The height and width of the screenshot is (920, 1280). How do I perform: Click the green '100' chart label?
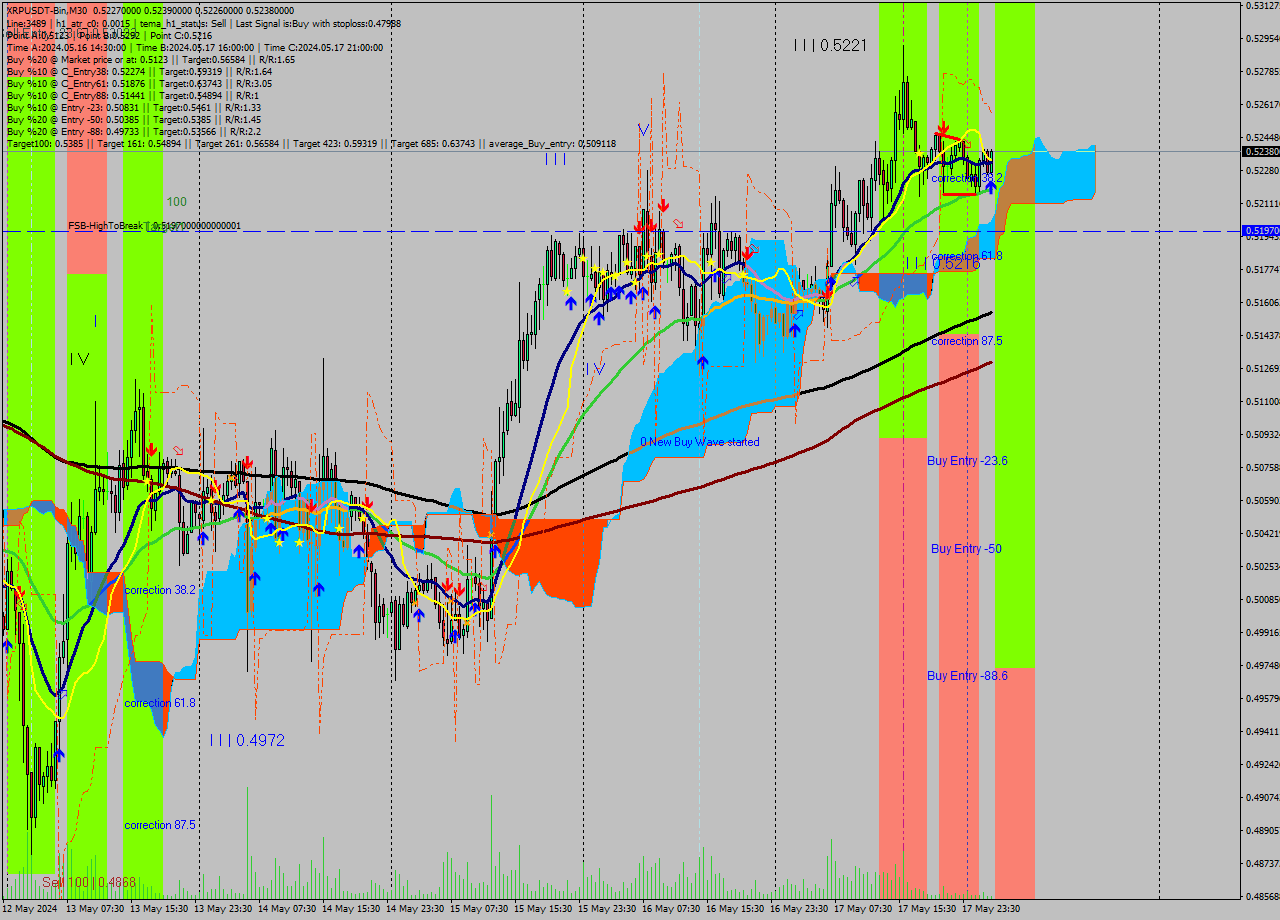(x=177, y=202)
